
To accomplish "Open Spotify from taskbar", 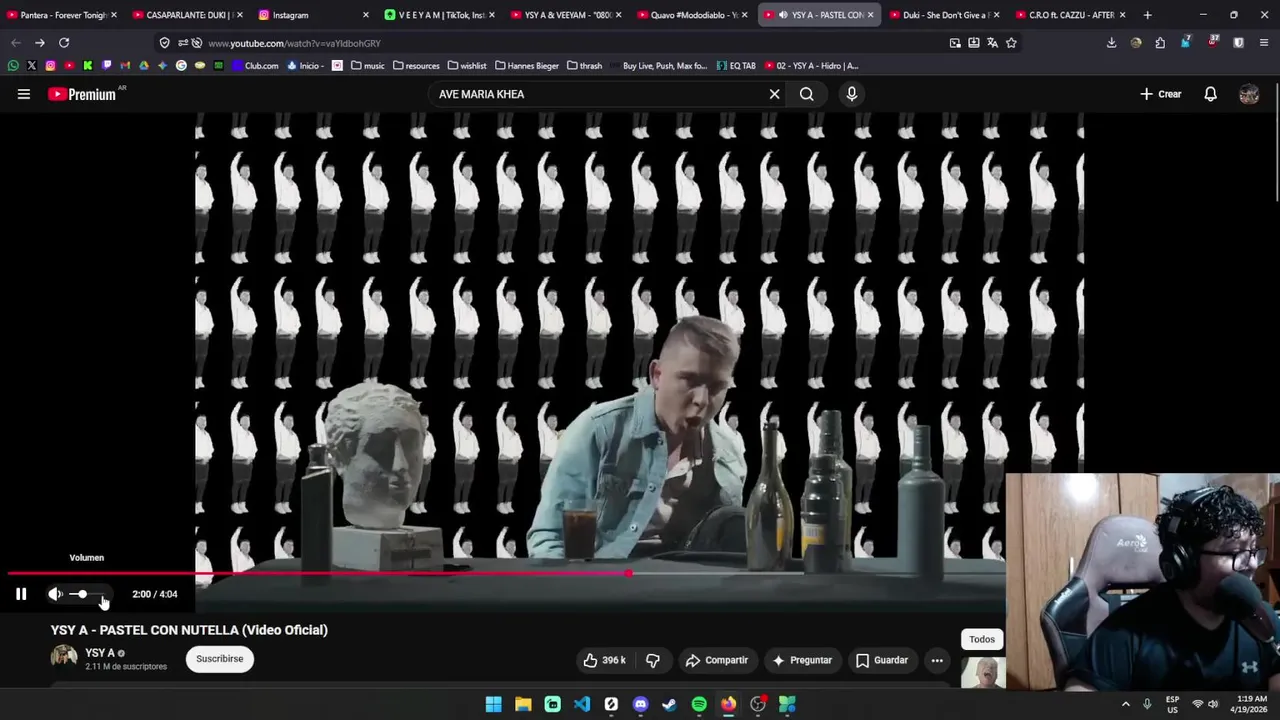I will click(x=699, y=704).
